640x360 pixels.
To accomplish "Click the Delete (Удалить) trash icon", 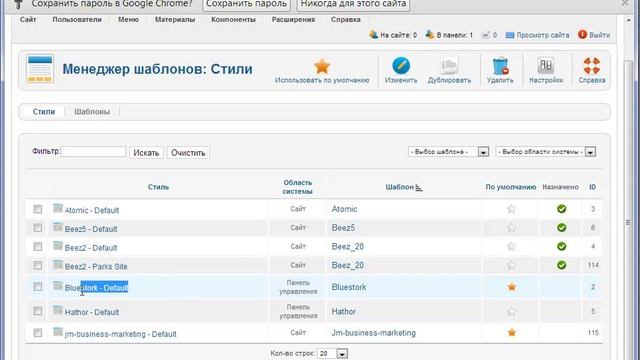I will coord(500,66).
